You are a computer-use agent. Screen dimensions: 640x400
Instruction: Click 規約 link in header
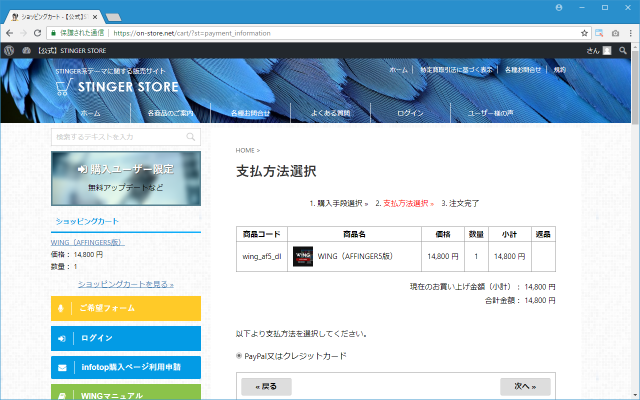point(560,70)
